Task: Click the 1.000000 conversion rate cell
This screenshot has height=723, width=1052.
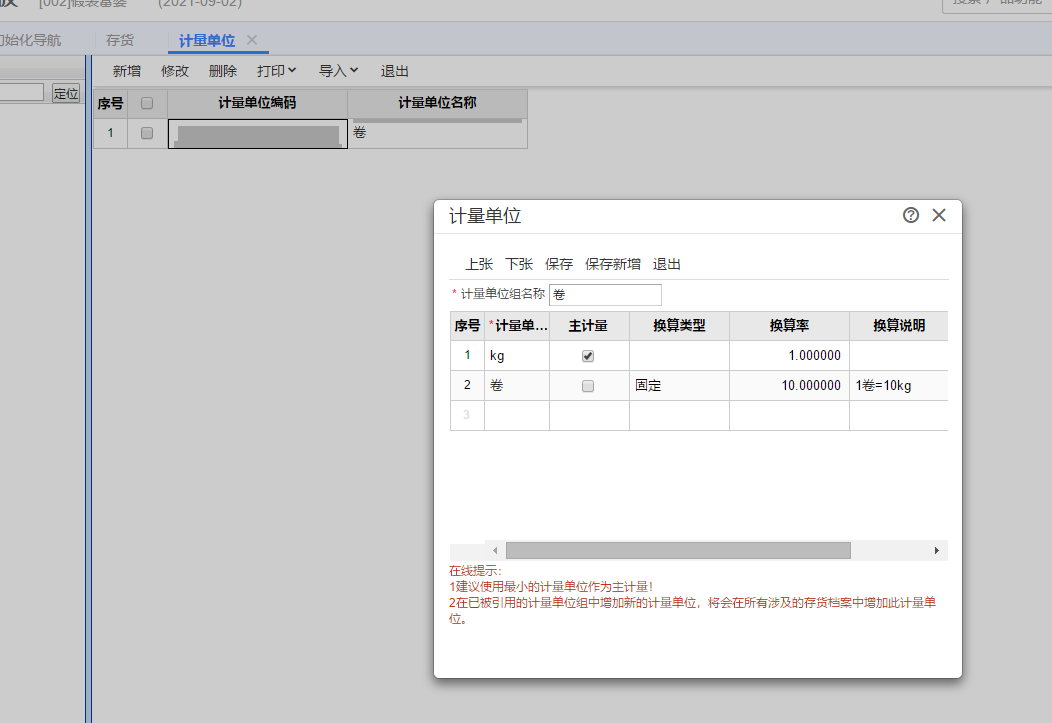Action: pyautogui.click(x=789, y=355)
